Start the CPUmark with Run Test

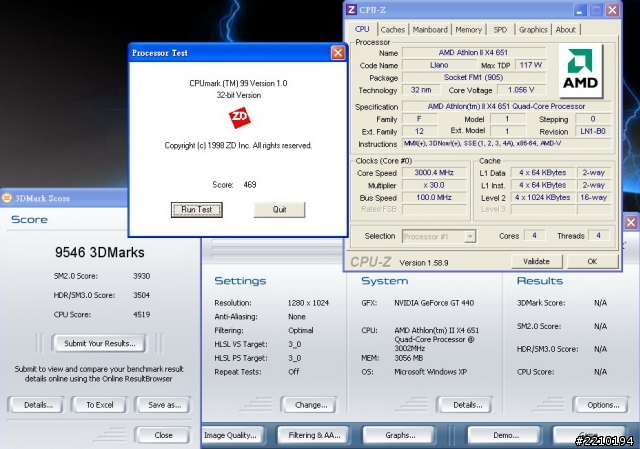pyautogui.click(x=196, y=209)
